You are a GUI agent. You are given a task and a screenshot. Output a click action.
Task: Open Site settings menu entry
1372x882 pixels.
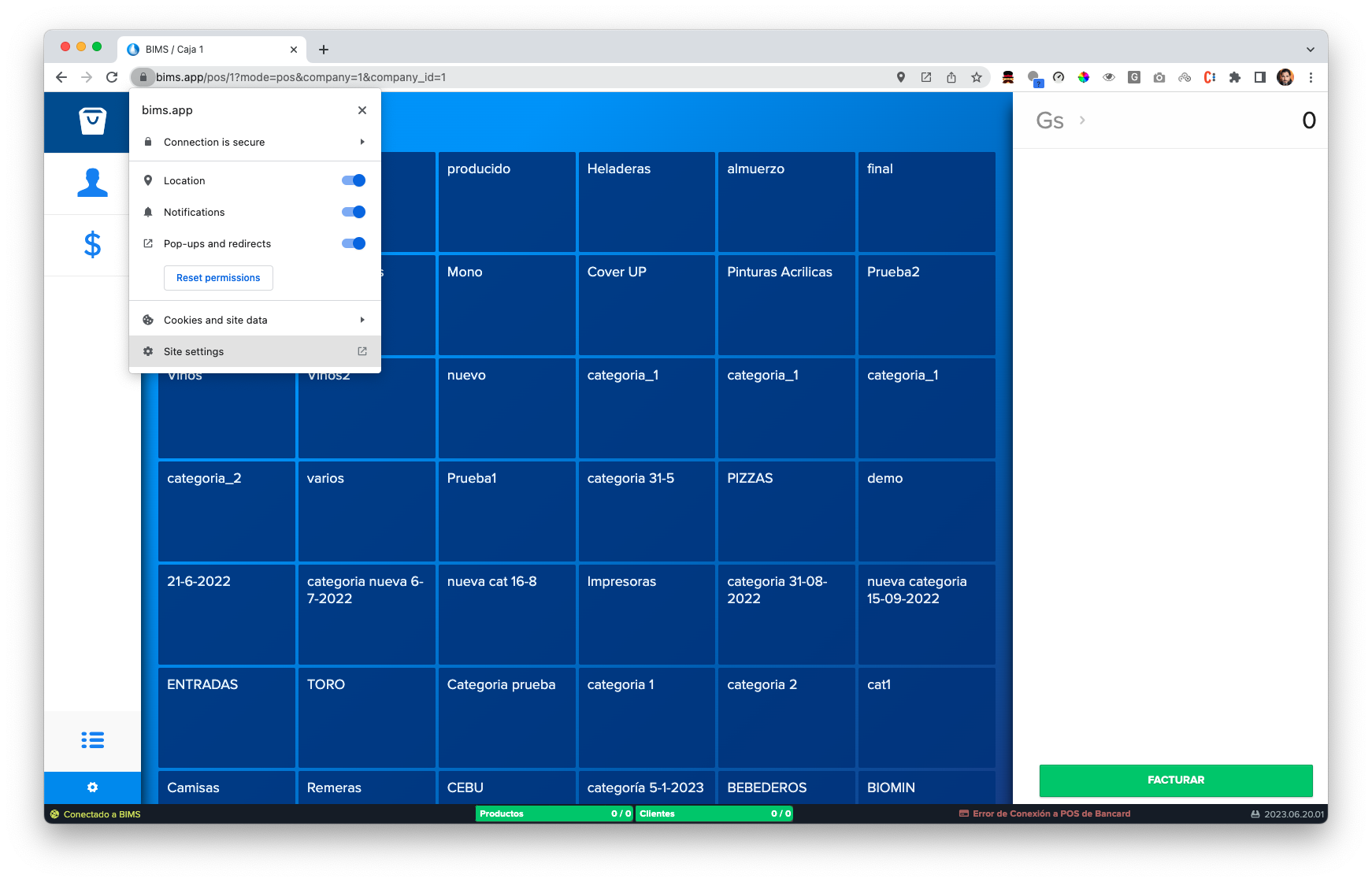pyautogui.click(x=254, y=351)
